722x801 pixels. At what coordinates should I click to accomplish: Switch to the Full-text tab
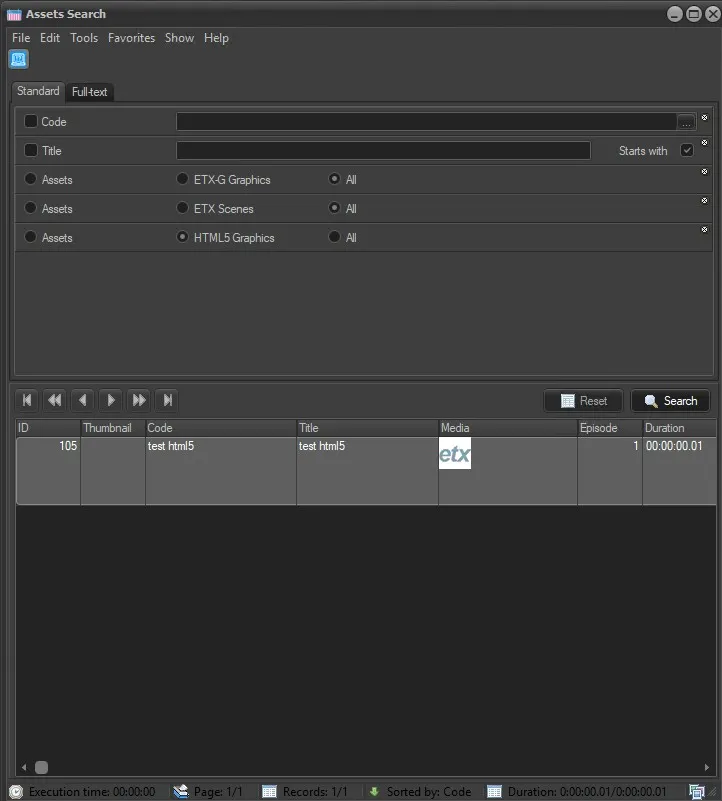click(90, 92)
